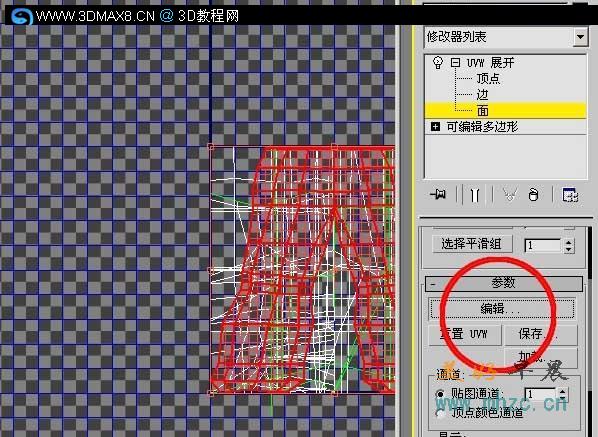Select the 顶点 sub-object level

pyautogui.click(x=488, y=79)
